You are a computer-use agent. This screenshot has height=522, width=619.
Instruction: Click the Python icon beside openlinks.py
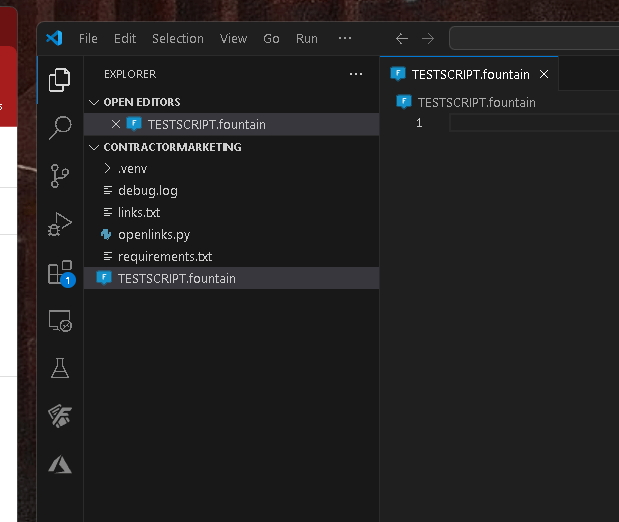coord(106,235)
